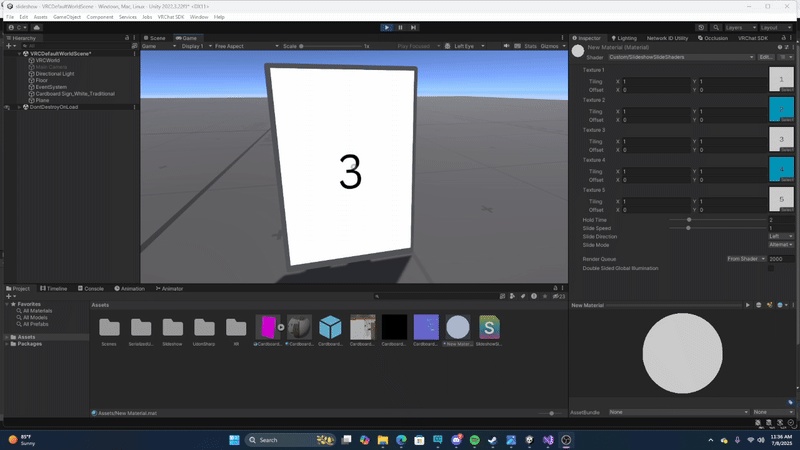Open the Animation tab
This screenshot has height=450, width=800.
pyautogui.click(x=130, y=288)
